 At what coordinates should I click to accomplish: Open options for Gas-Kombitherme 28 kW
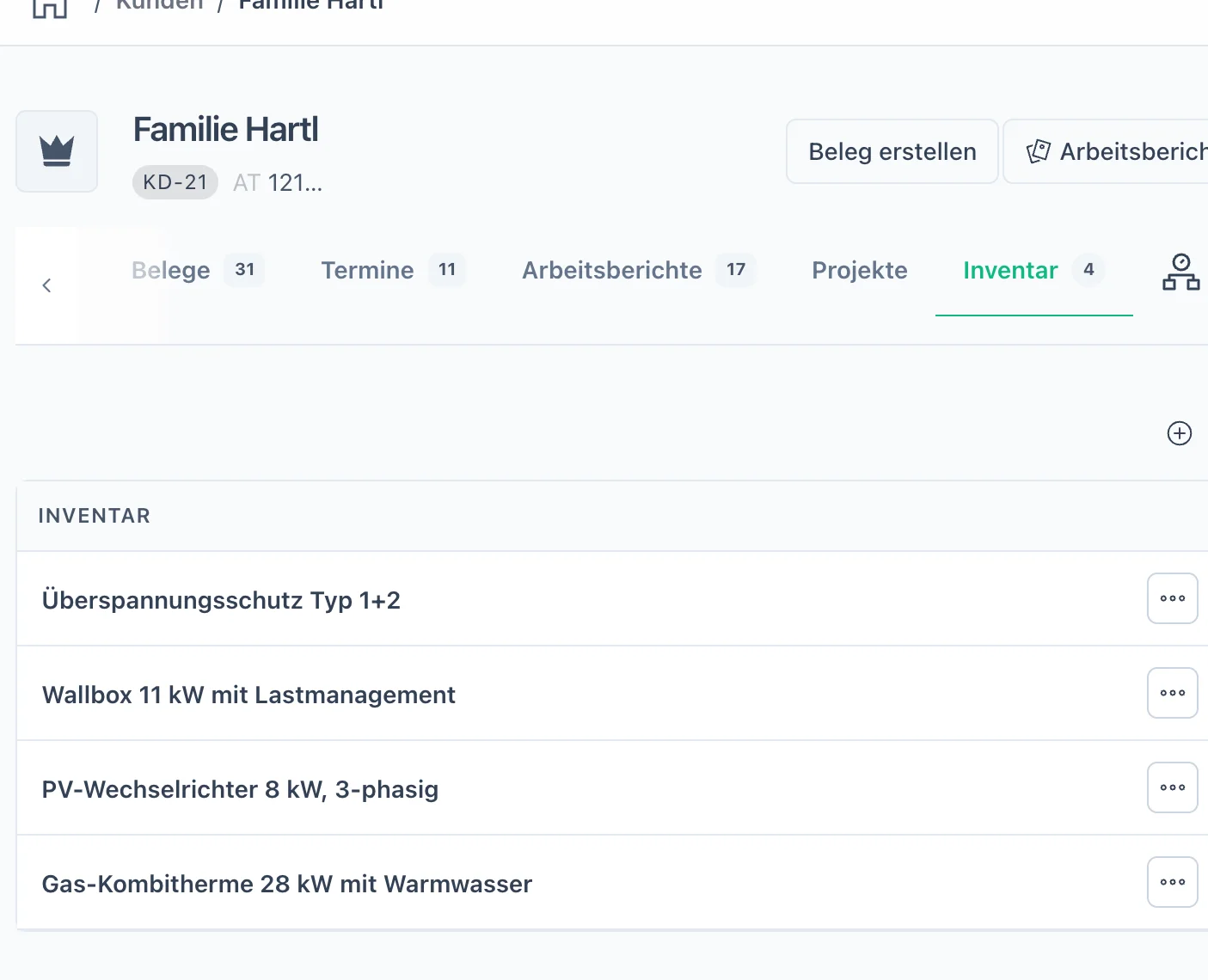(x=1173, y=882)
